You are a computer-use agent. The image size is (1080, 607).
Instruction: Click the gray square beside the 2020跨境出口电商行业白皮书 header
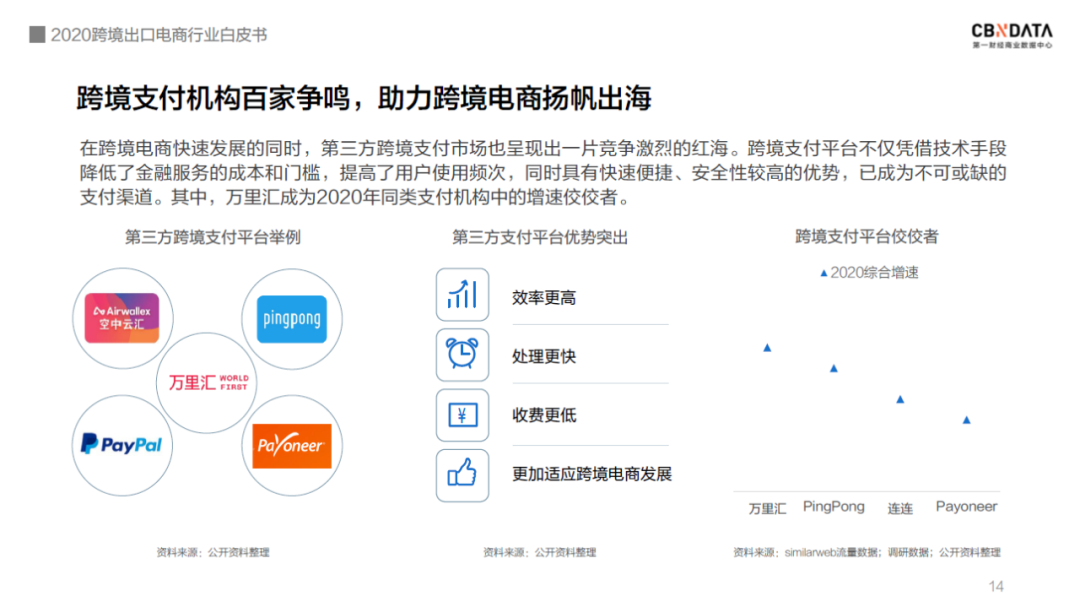37,34
